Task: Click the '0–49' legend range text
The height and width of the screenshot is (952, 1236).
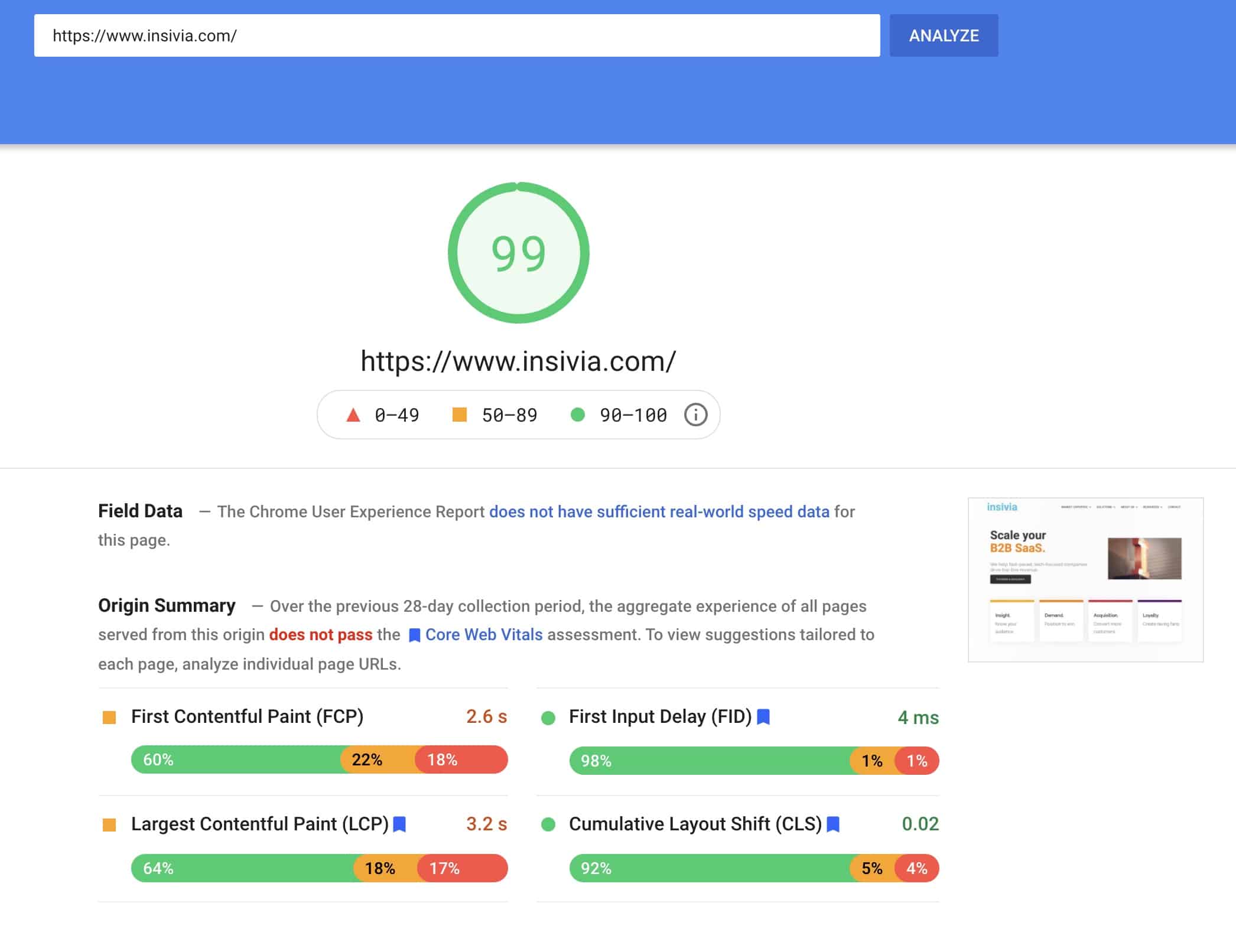Action: 397,415
